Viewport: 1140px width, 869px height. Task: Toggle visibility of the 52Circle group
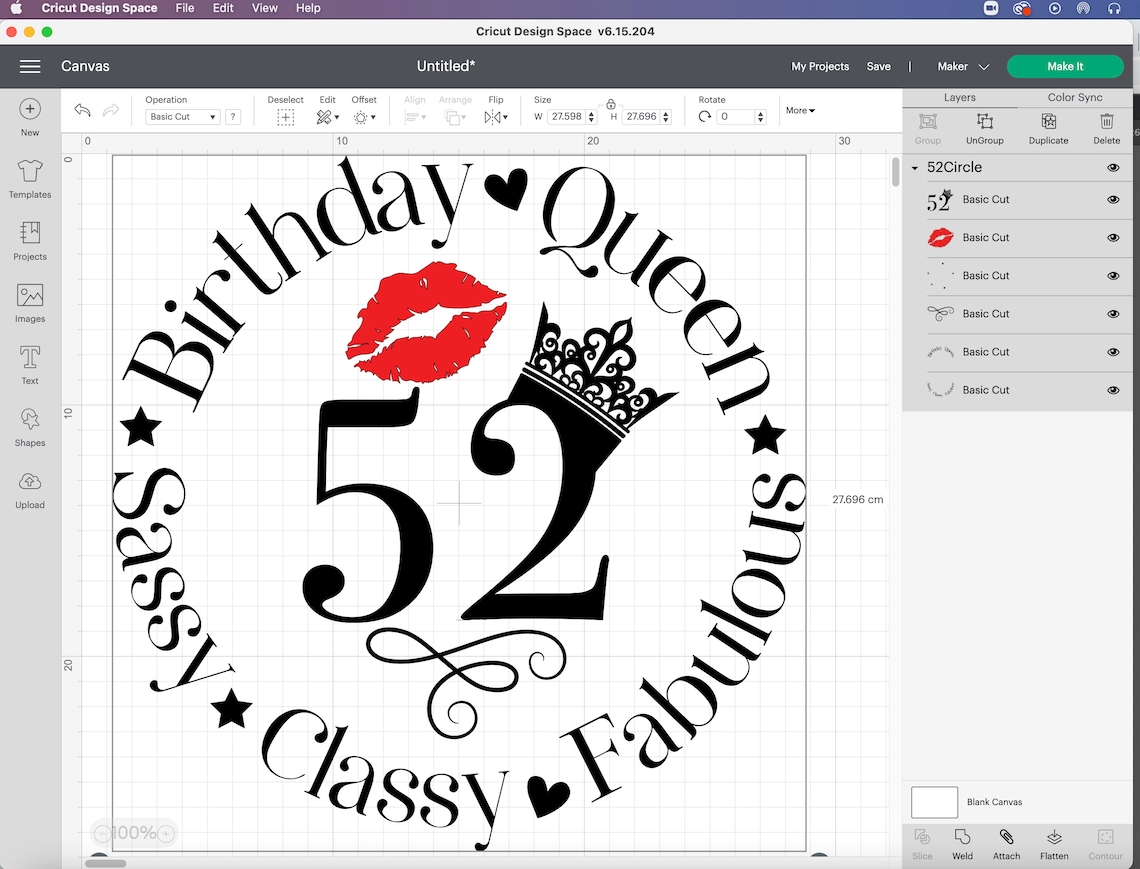pos(1113,167)
